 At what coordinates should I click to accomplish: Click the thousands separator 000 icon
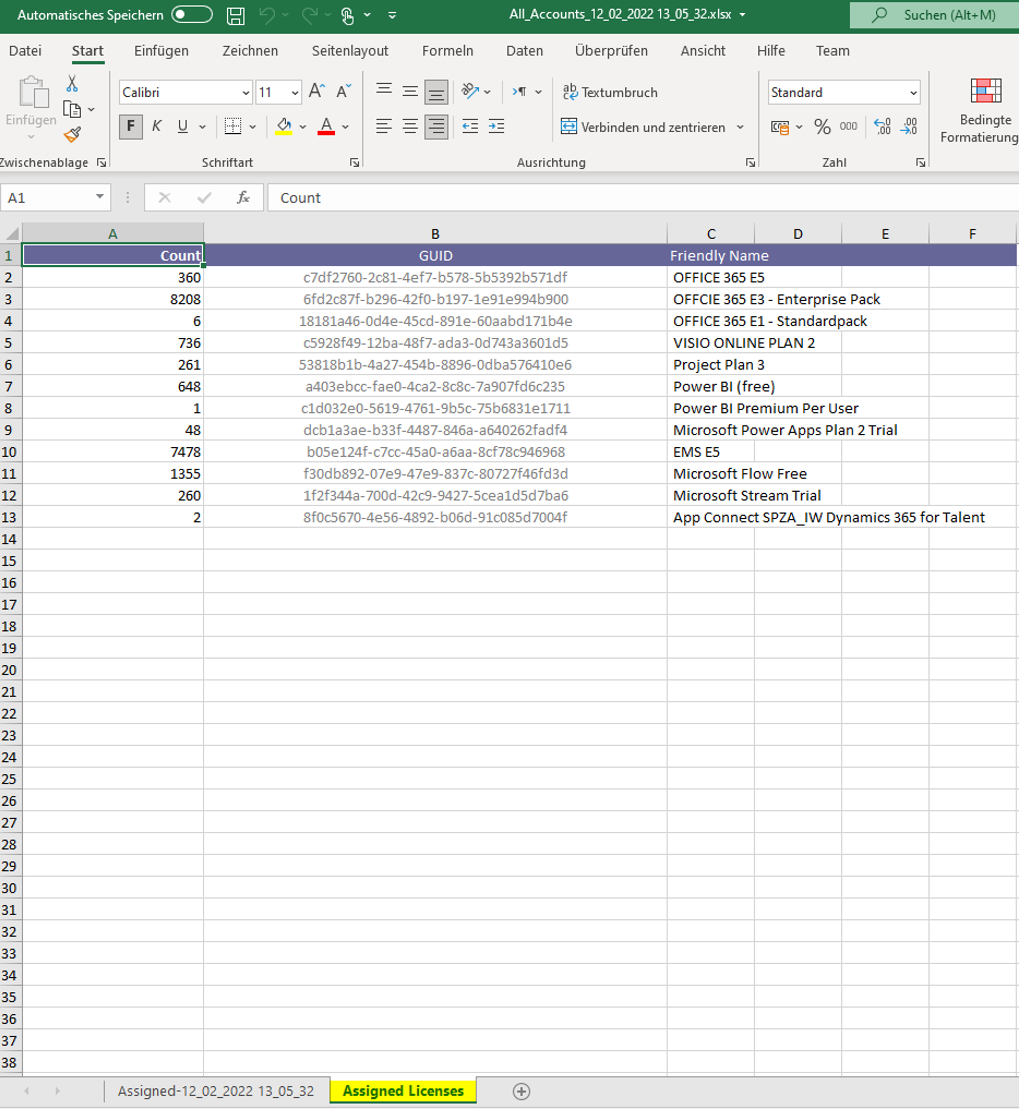(x=849, y=127)
